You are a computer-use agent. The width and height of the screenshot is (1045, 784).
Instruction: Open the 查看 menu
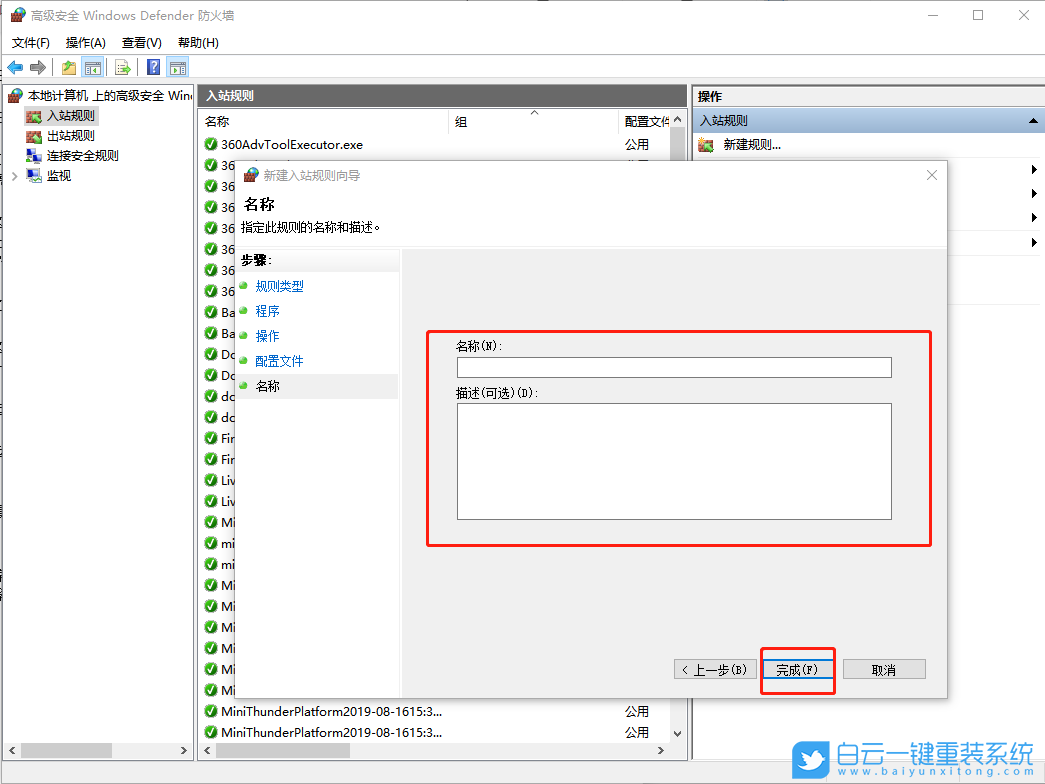click(140, 42)
